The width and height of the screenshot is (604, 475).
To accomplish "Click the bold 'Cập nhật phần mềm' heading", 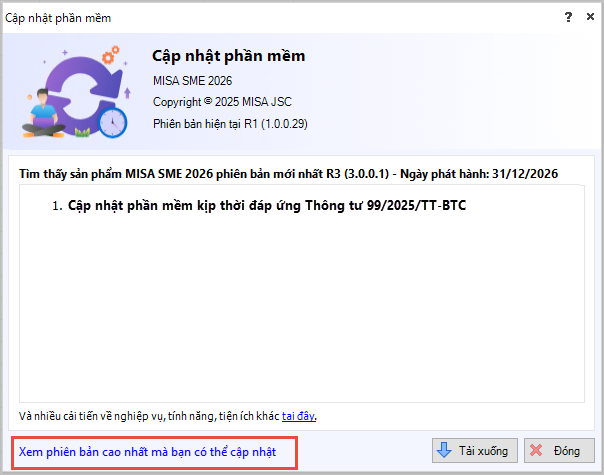I will [x=228, y=56].
